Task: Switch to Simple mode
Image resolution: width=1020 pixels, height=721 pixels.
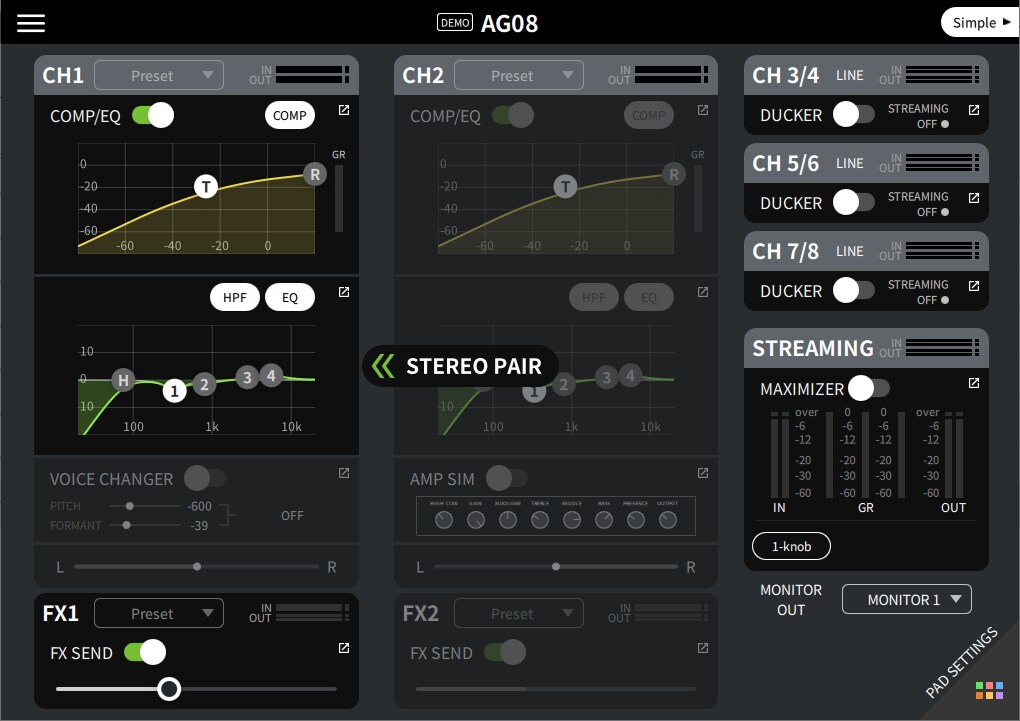Action: click(x=980, y=23)
